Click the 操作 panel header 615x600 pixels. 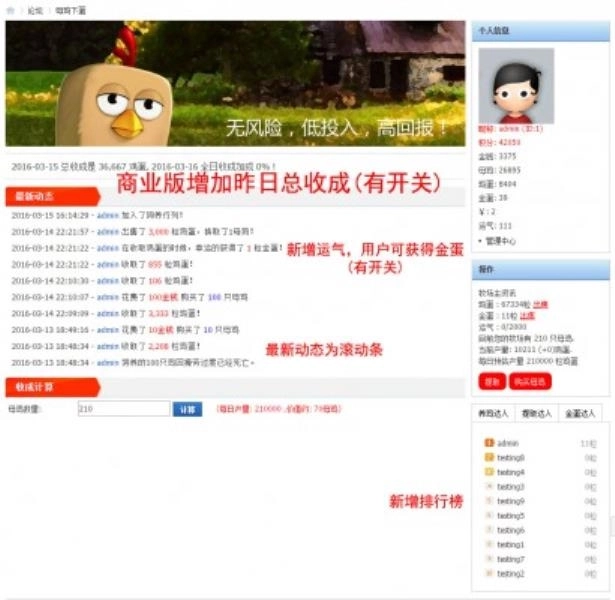coord(540,270)
